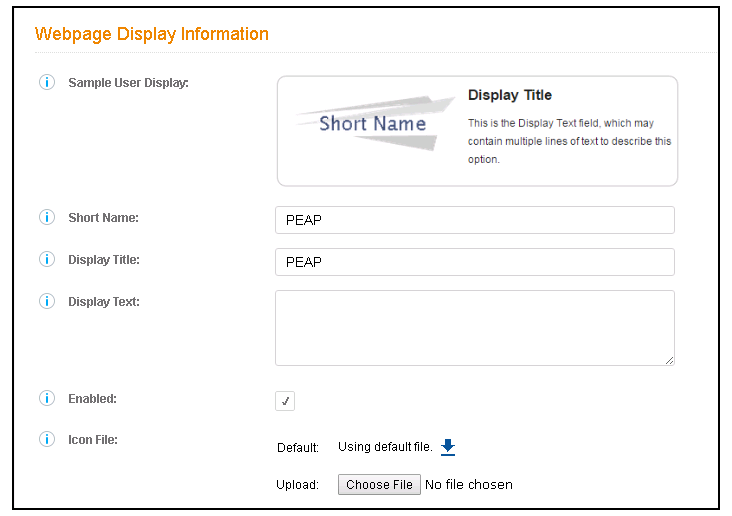
Task: Show info tooltip for Display Text
Action: pyautogui.click(x=47, y=301)
